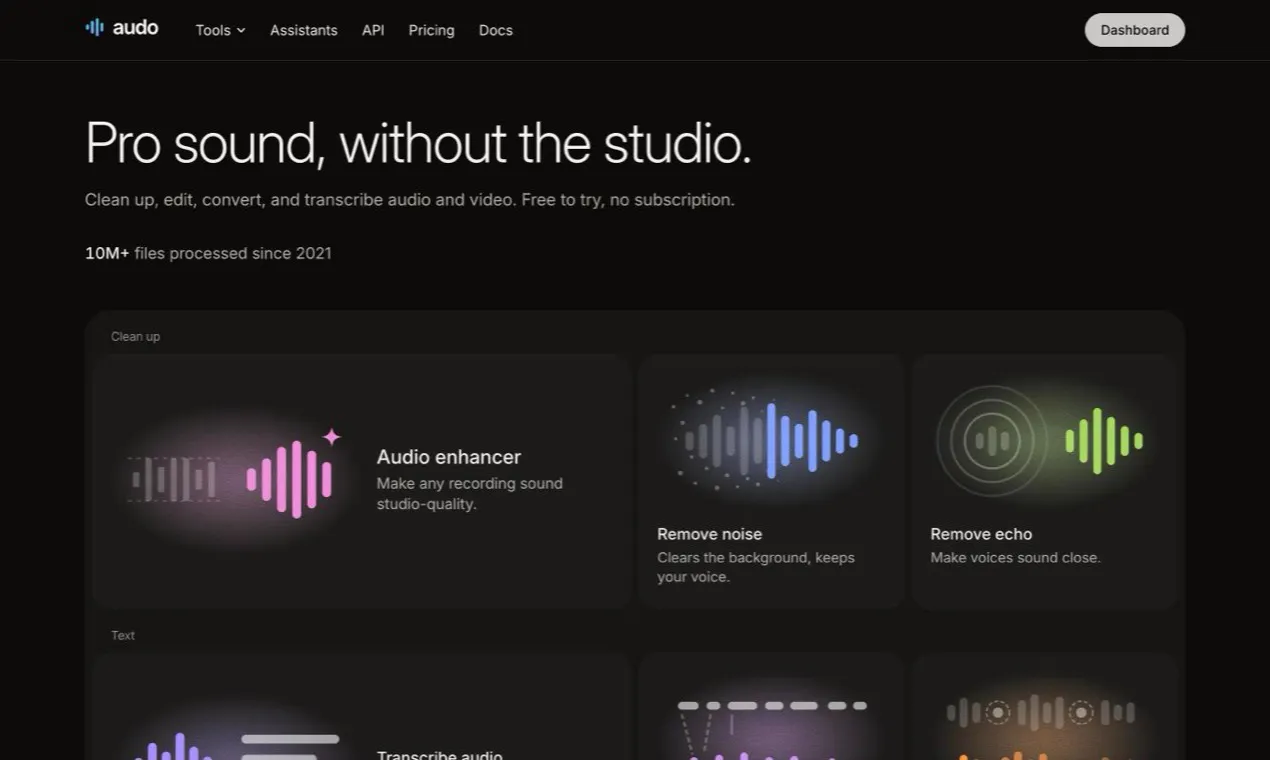
Task: Click the '10M+ files processed since 2021' text
Action: click(208, 253)
